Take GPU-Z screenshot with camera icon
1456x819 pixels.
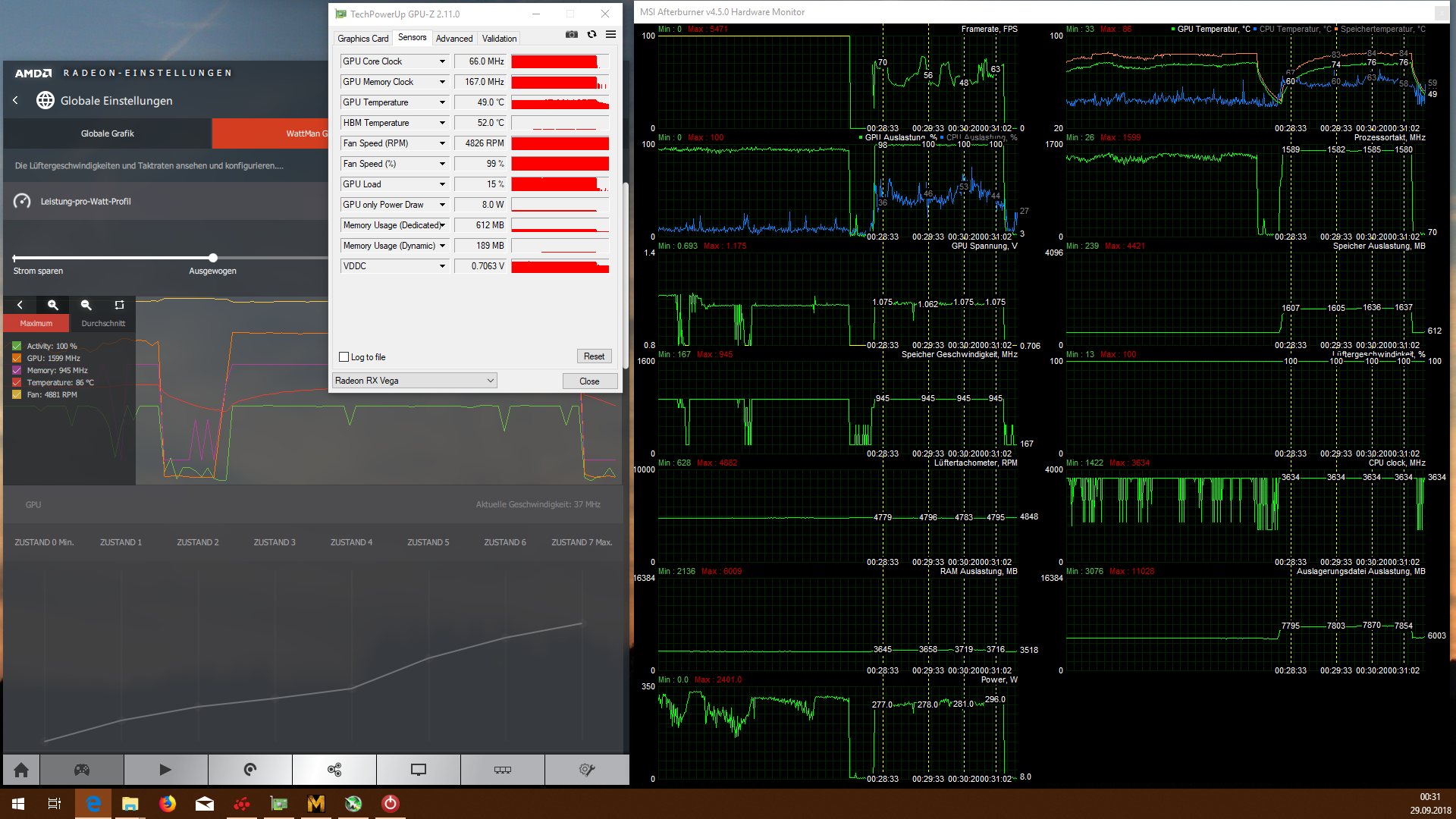(x=572, y=34)
